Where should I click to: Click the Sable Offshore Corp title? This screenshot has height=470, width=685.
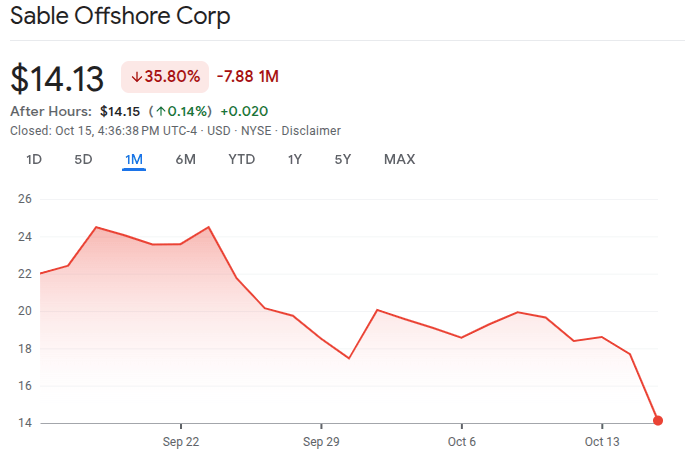(119, 17)
